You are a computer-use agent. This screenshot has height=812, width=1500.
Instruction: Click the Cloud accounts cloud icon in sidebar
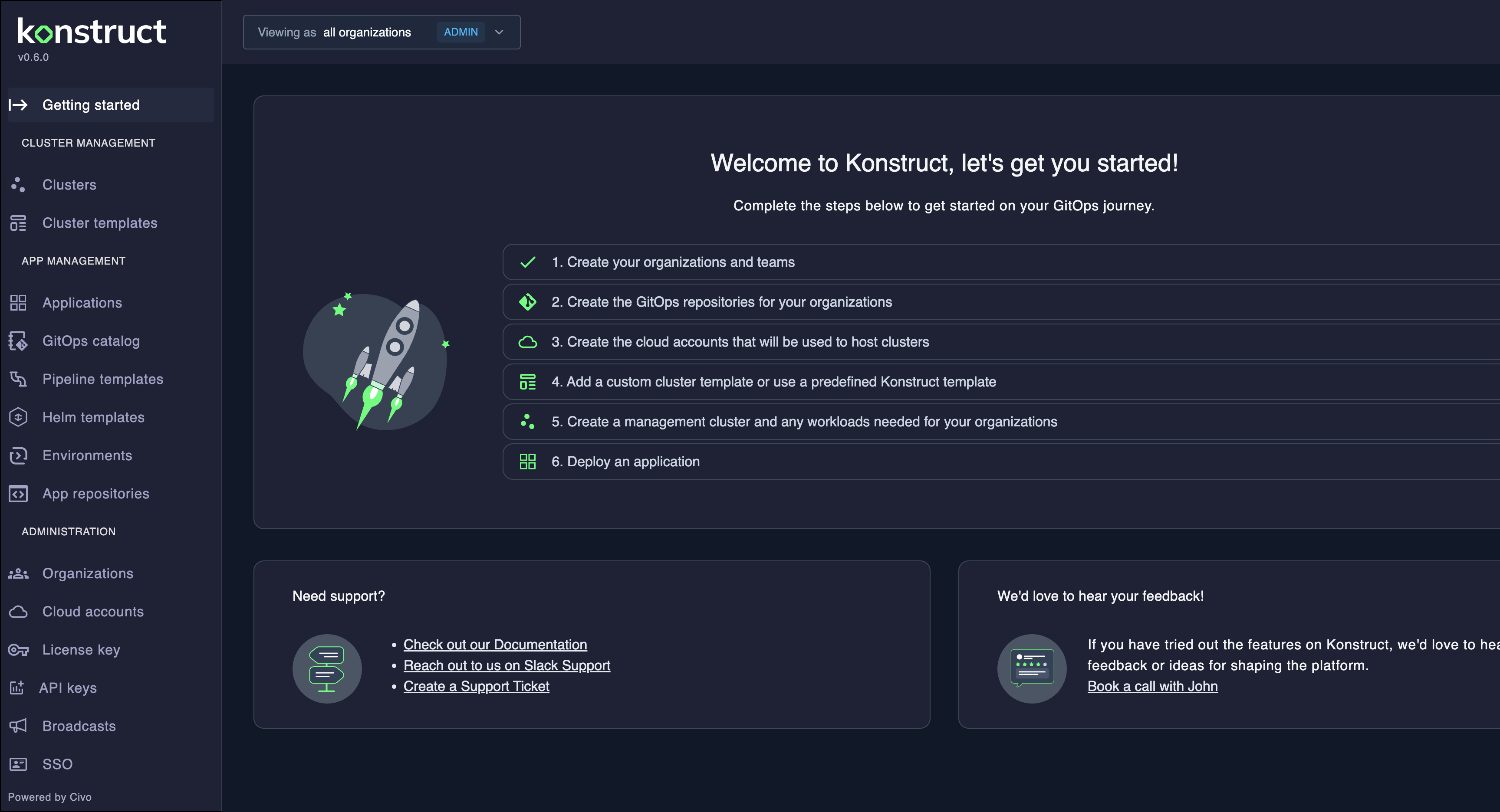18,612
